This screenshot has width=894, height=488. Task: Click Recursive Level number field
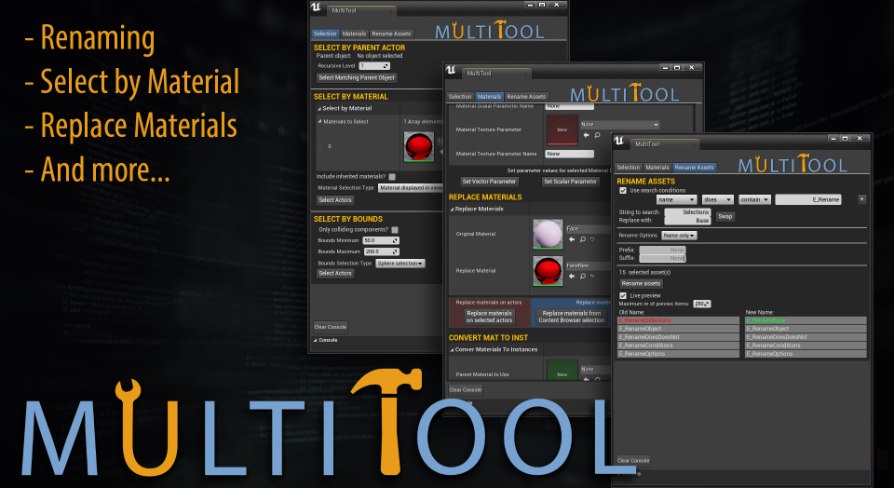pos(374,66)
